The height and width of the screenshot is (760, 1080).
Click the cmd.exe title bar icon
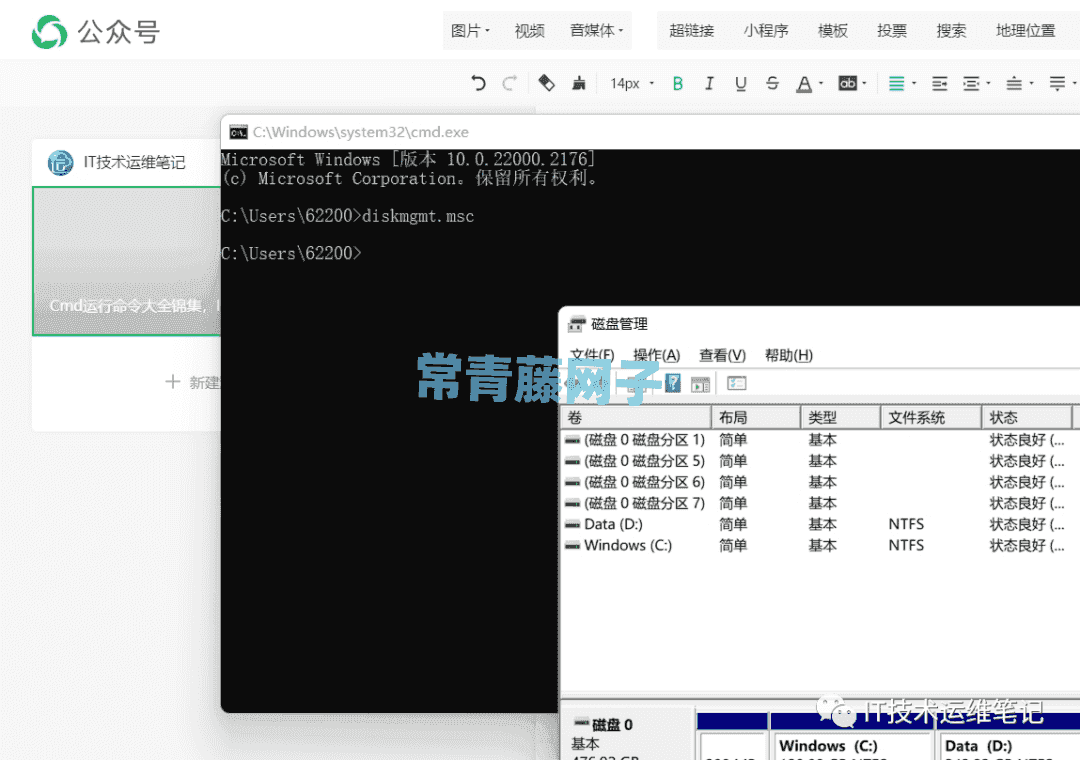[238, 132]
